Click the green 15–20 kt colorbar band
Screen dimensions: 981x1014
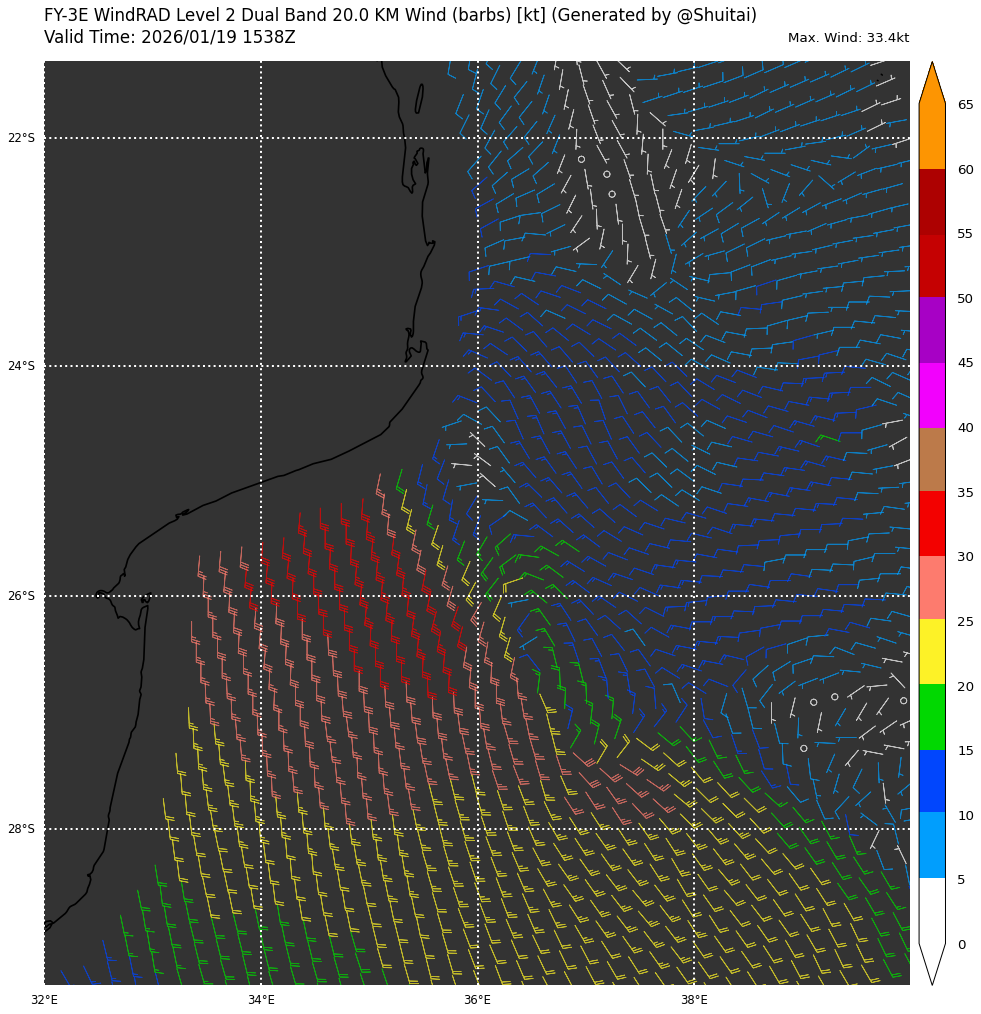tap(931, 717)
